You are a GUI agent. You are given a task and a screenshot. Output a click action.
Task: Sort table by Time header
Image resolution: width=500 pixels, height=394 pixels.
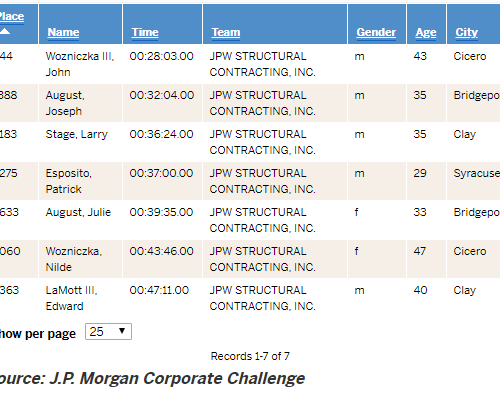[145, 32]
